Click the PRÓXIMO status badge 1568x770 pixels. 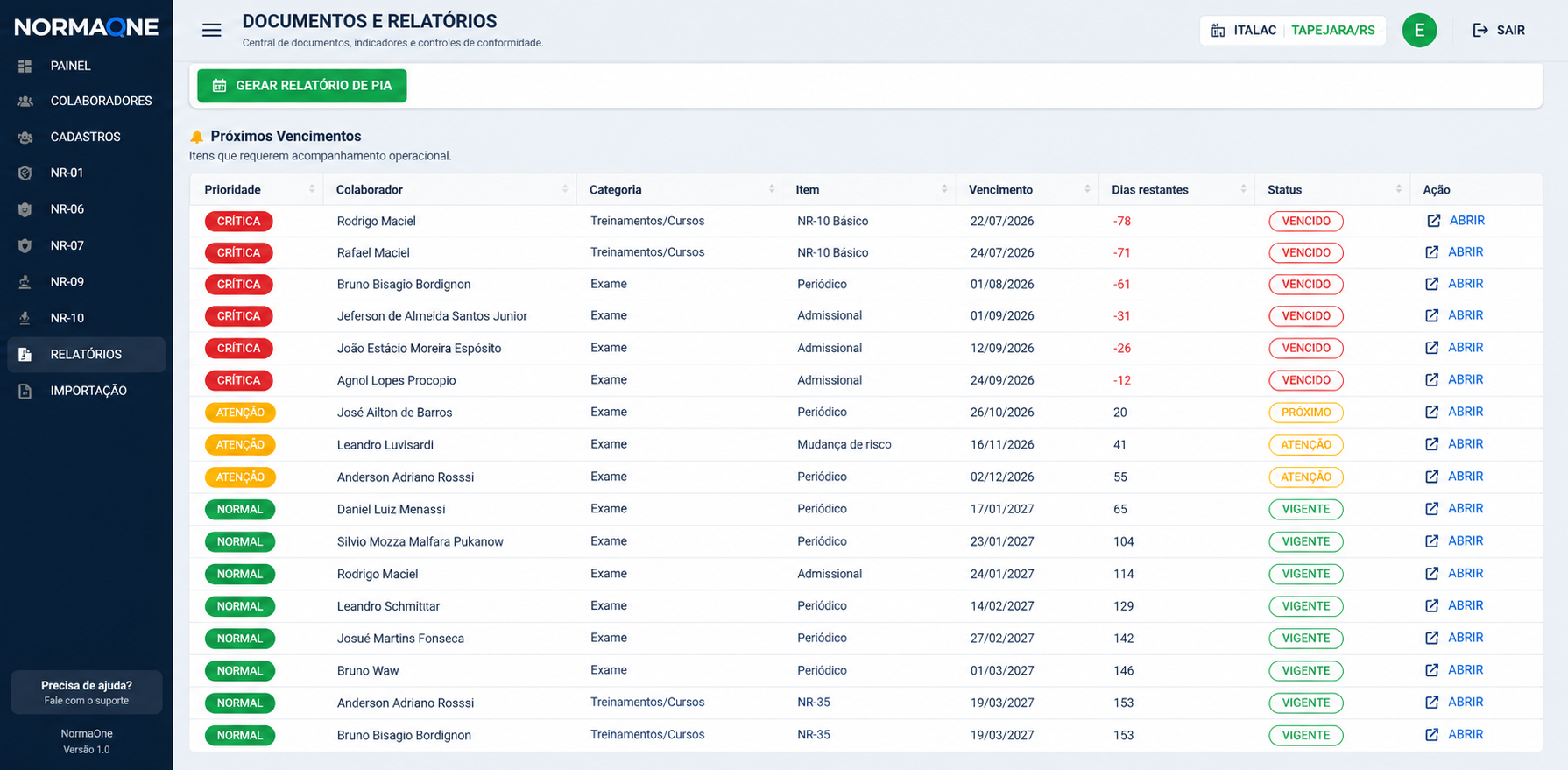1306,413
